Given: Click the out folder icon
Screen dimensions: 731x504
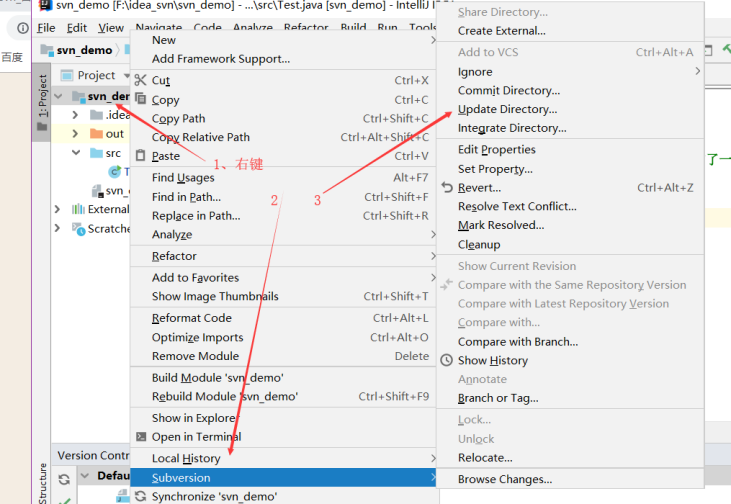Looking at the screenshot, I should pyautogui.click(x=96, y=133).
